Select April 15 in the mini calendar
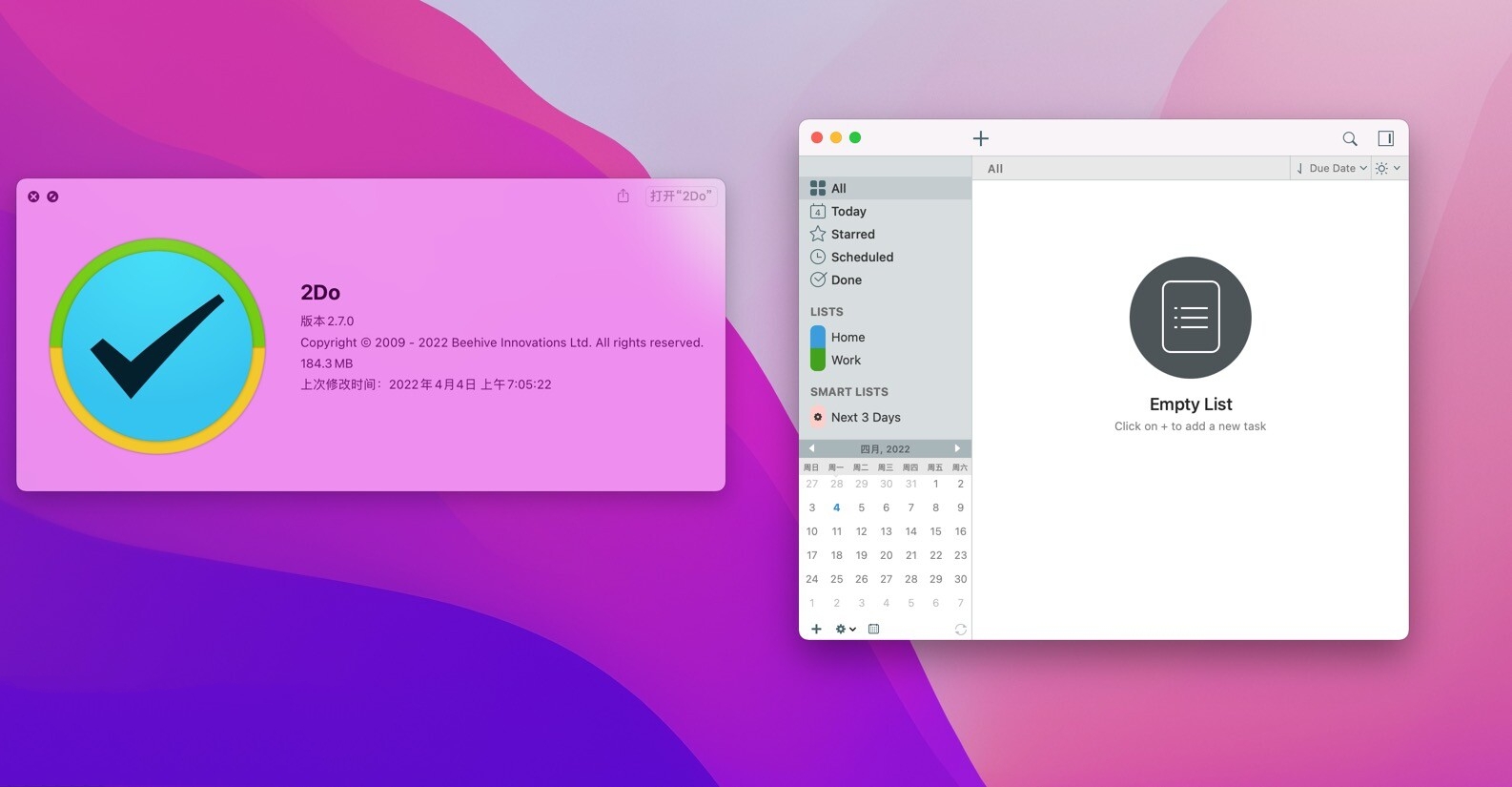The width and height of the screenshot is (1512, 787). tap(935, 531)
